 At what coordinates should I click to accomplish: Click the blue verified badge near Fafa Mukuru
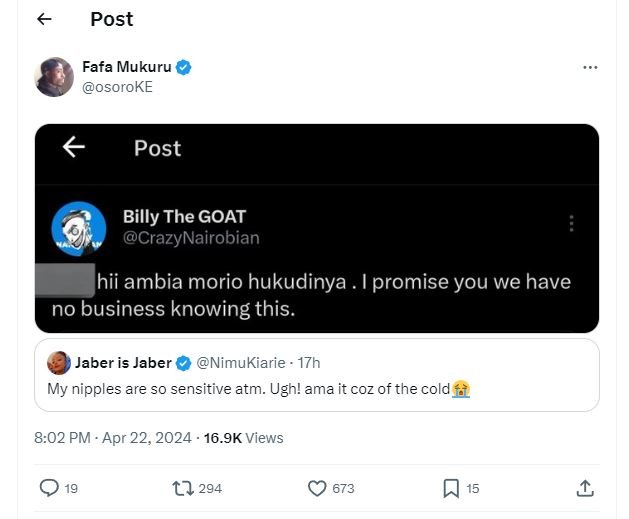(184, 67)
